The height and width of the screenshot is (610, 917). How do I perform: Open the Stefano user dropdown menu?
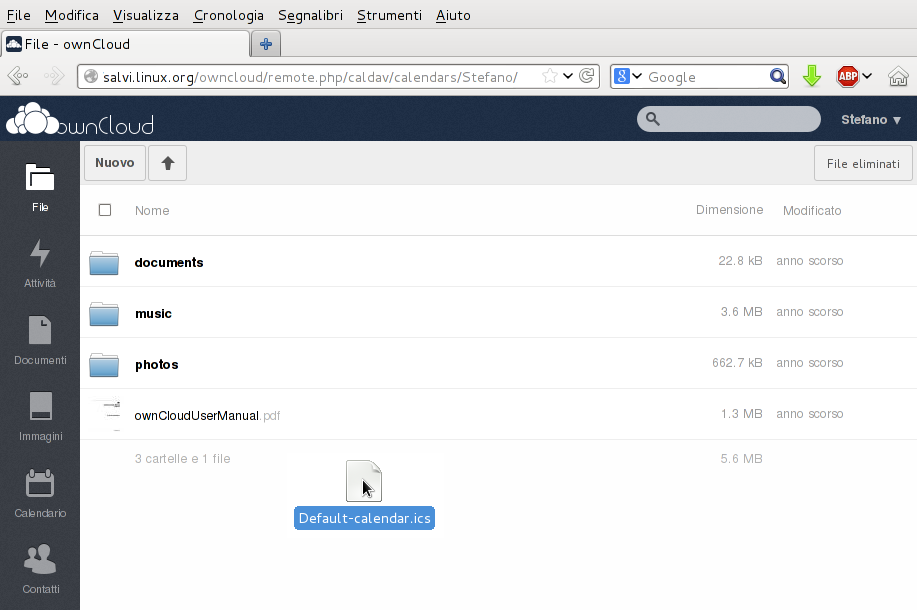coord(870,119)
